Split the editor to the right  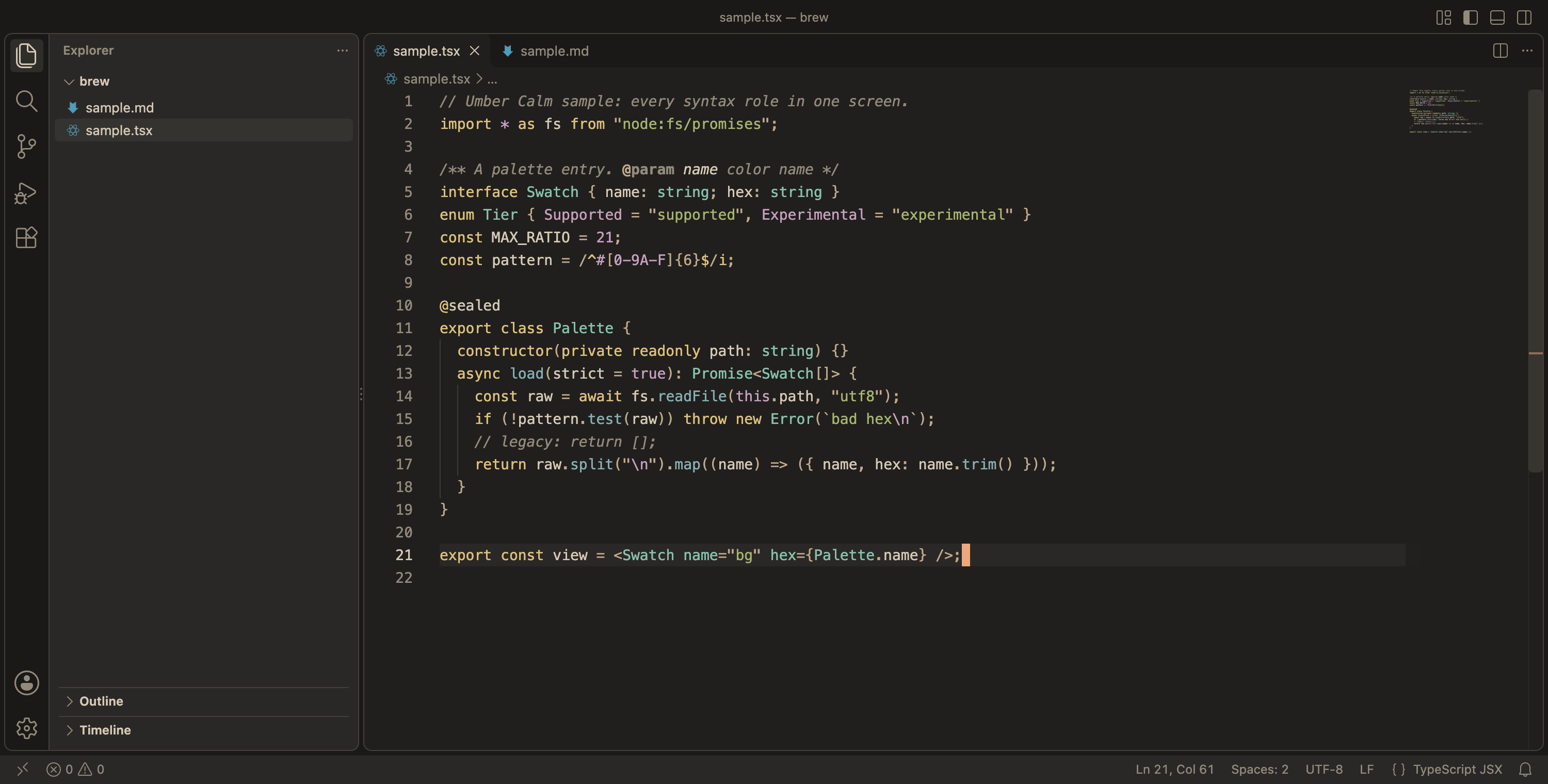tap(1500, 51)
